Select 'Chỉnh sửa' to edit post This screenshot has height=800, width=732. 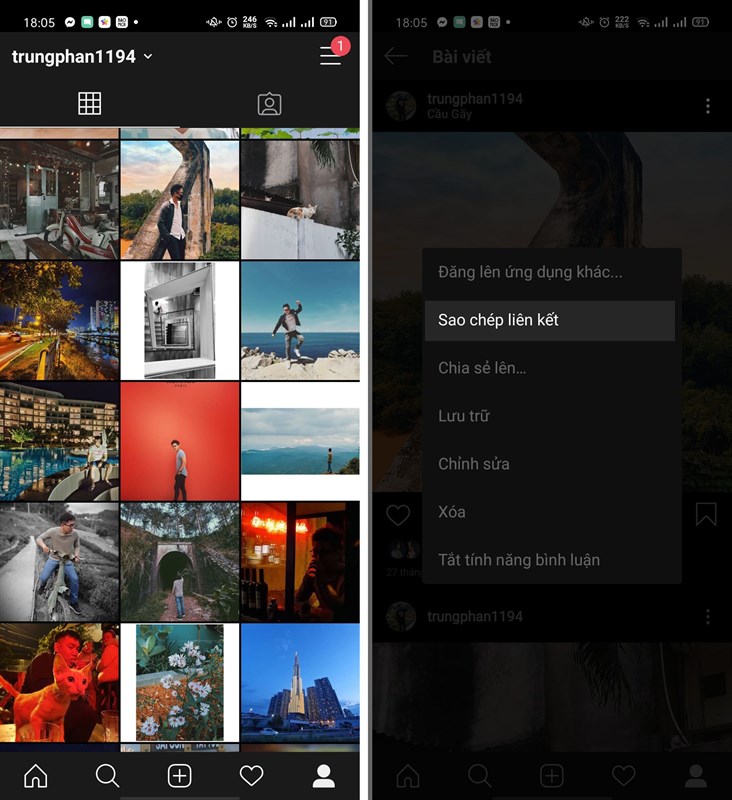click(x=552, y=464)
